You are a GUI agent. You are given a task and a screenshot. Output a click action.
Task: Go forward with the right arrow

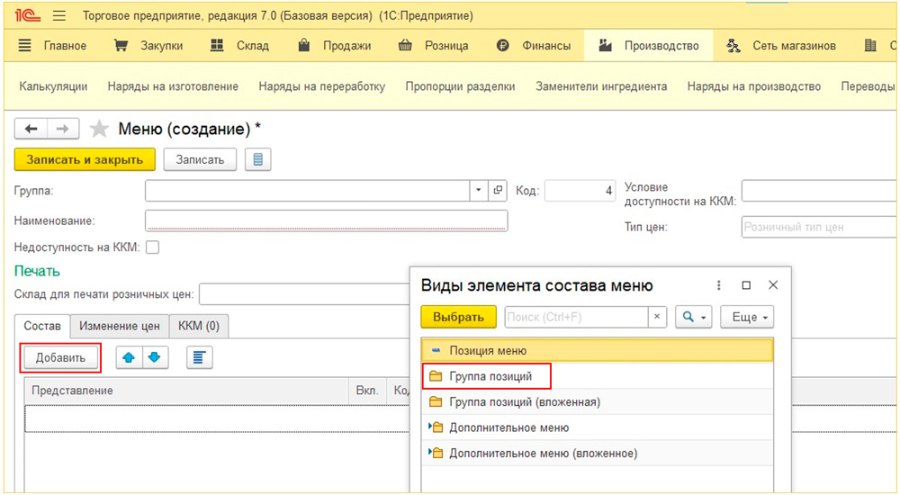(63, 129)
